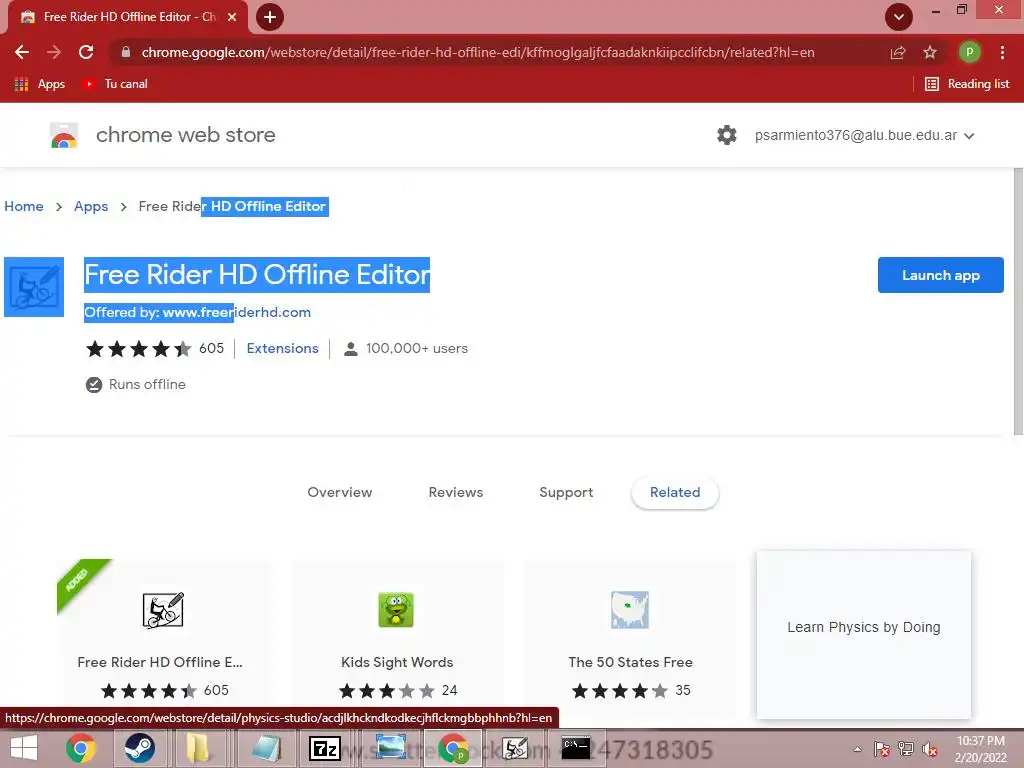Click the share page icon
1024x768 pixels.
click(x=898, y=52)
